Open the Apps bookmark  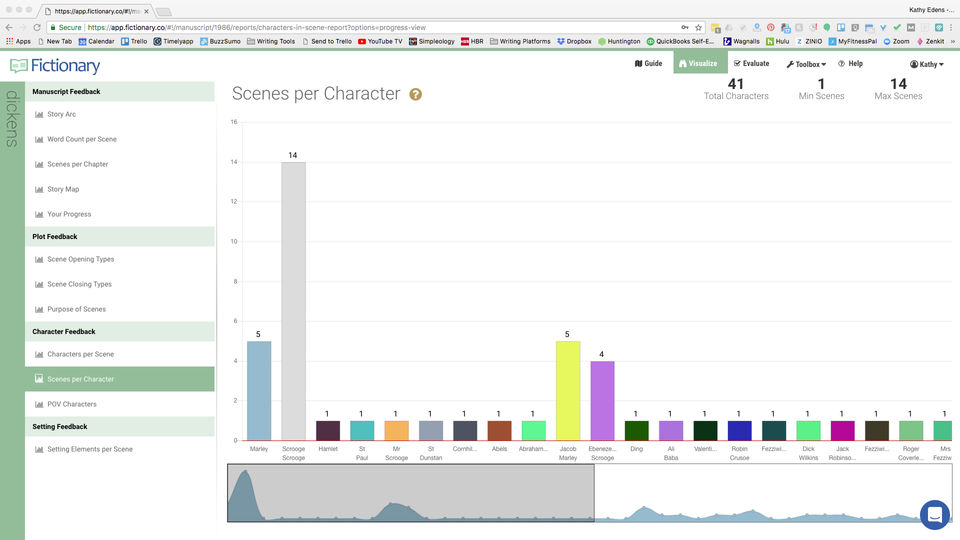click(18, 41)
